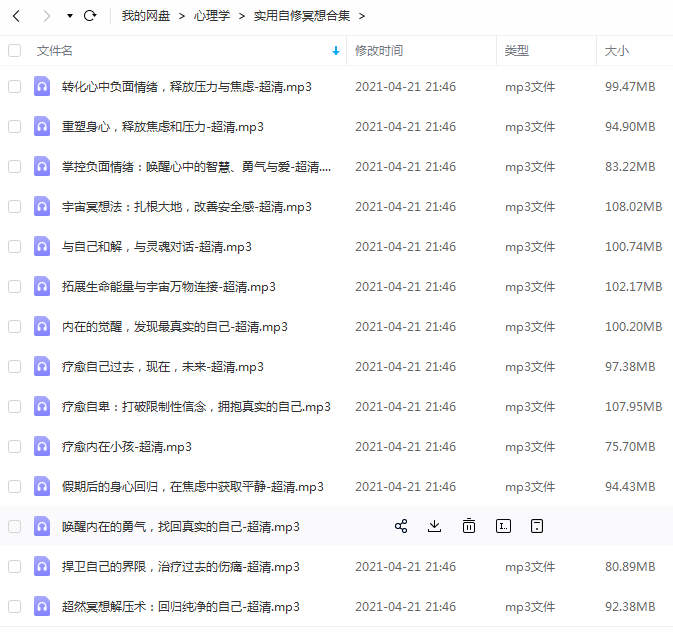673x632 pixels.
Task: Check the box for 宇宙冥想法 file
Action: (x=15, y=207)
